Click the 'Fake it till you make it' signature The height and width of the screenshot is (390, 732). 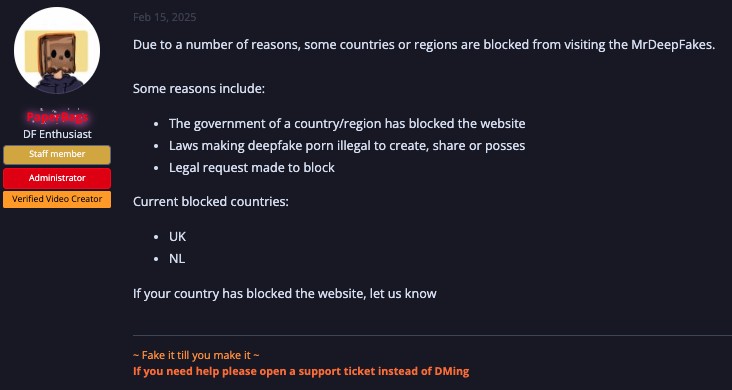196,355
